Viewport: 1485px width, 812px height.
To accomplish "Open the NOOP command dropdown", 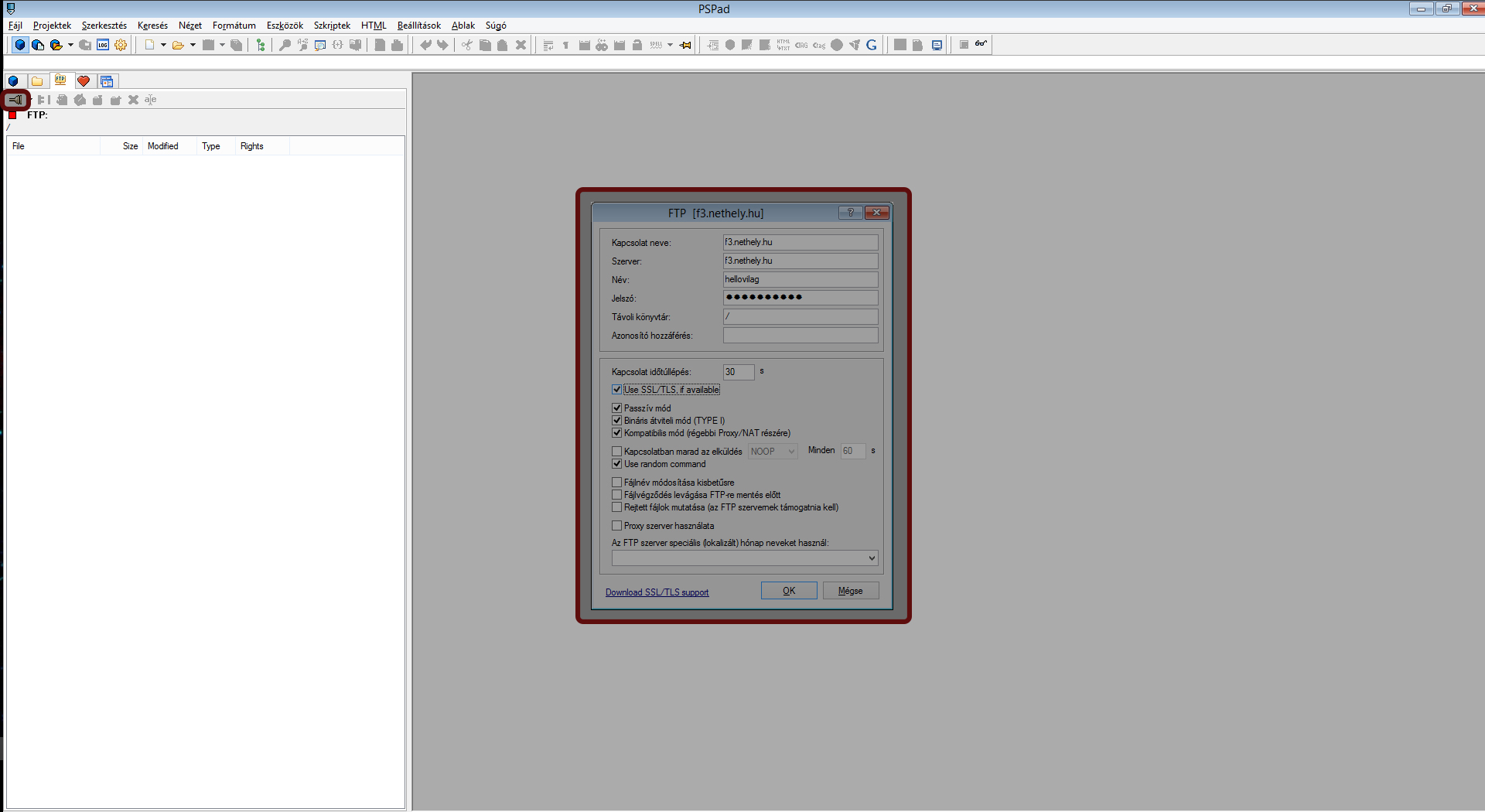I will pos(791,452).
